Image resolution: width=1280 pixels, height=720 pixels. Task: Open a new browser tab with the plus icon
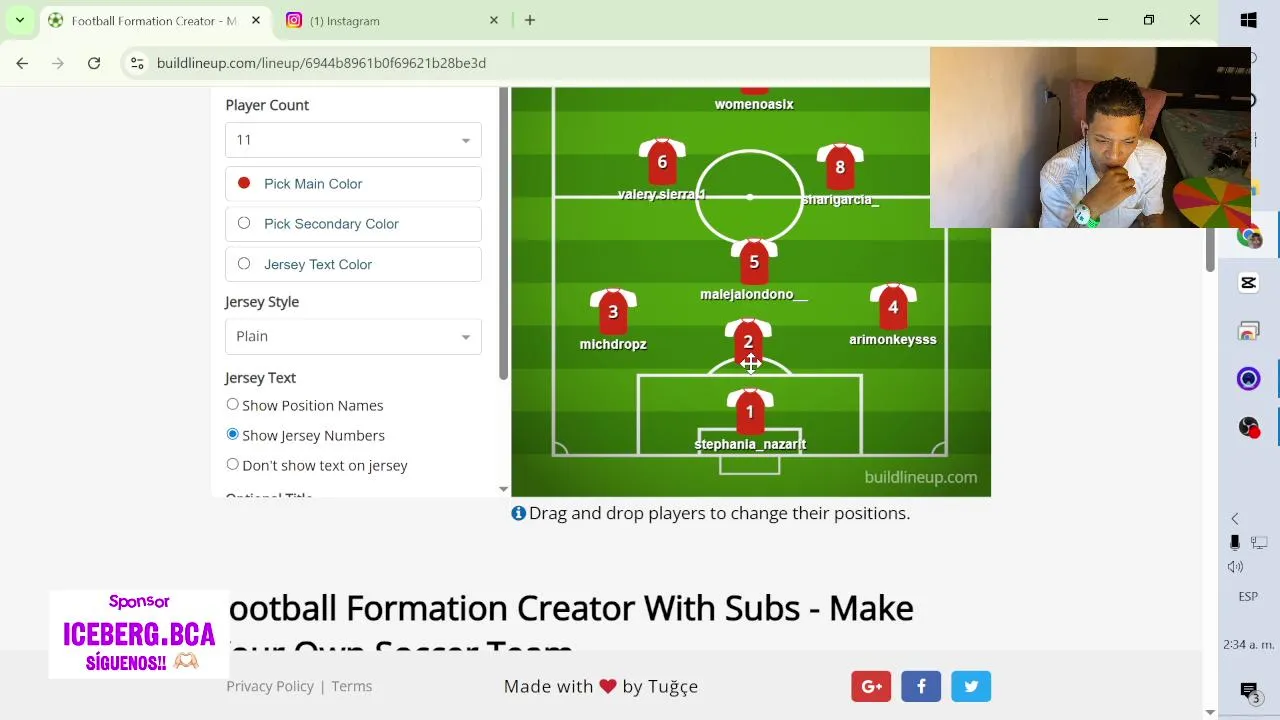click(530, 20)
